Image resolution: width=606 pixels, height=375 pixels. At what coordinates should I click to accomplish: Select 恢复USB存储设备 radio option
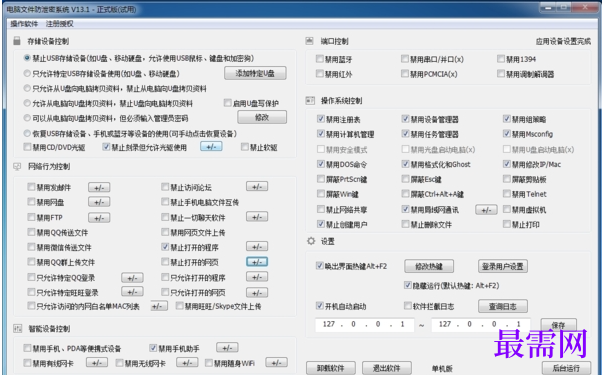pos(27,133)
